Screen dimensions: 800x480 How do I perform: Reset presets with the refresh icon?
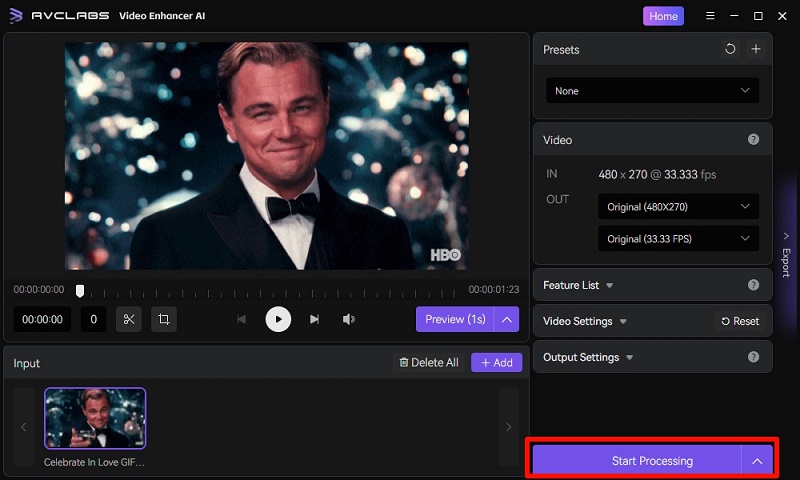(730, 49)
